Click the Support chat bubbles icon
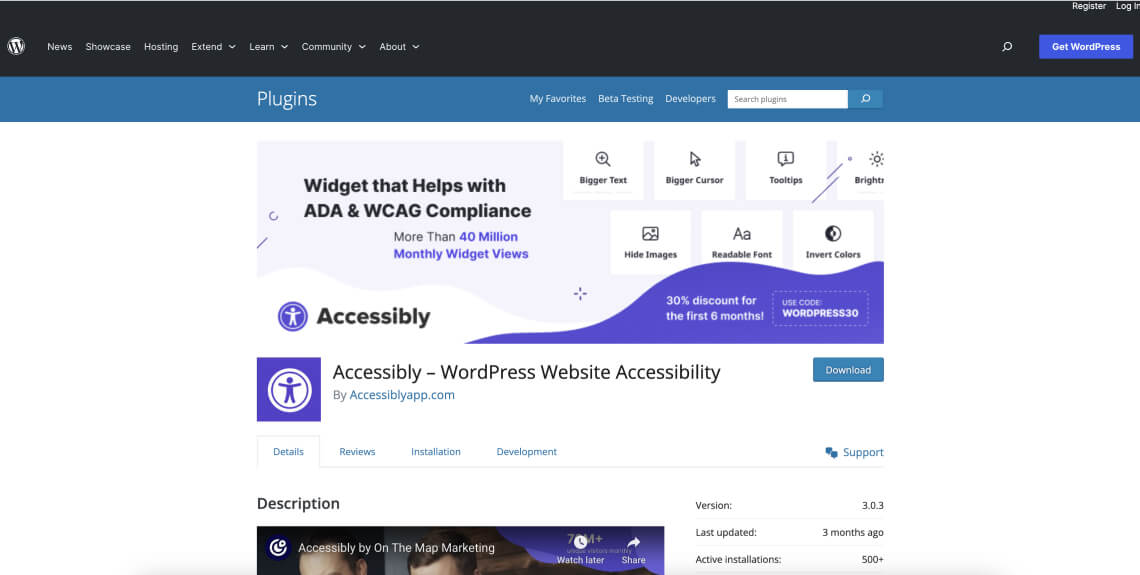This screenshot has width=1140, height=575. click(x=831, y=452)
